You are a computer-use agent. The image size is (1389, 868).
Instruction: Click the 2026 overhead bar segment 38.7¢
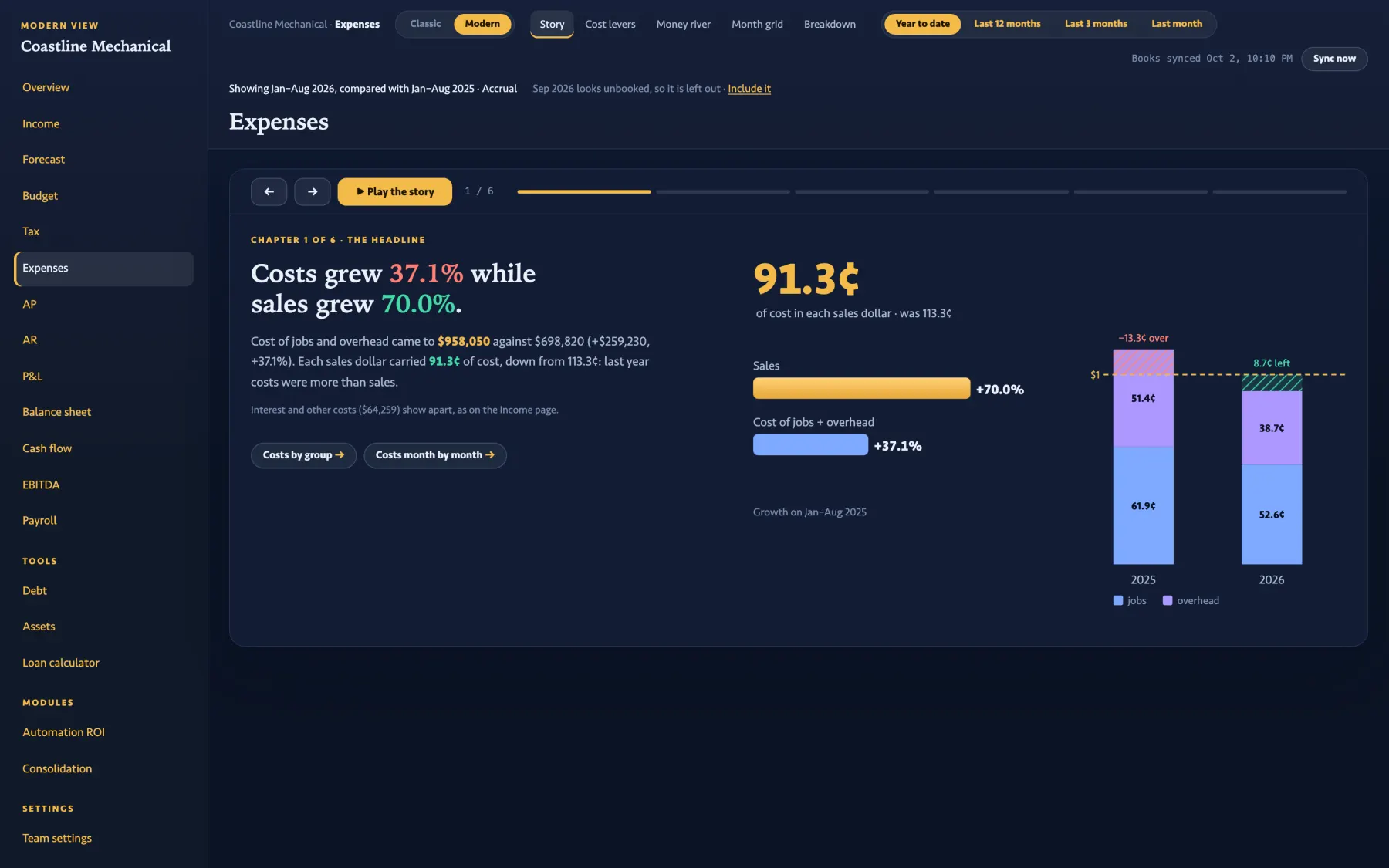1271,428
